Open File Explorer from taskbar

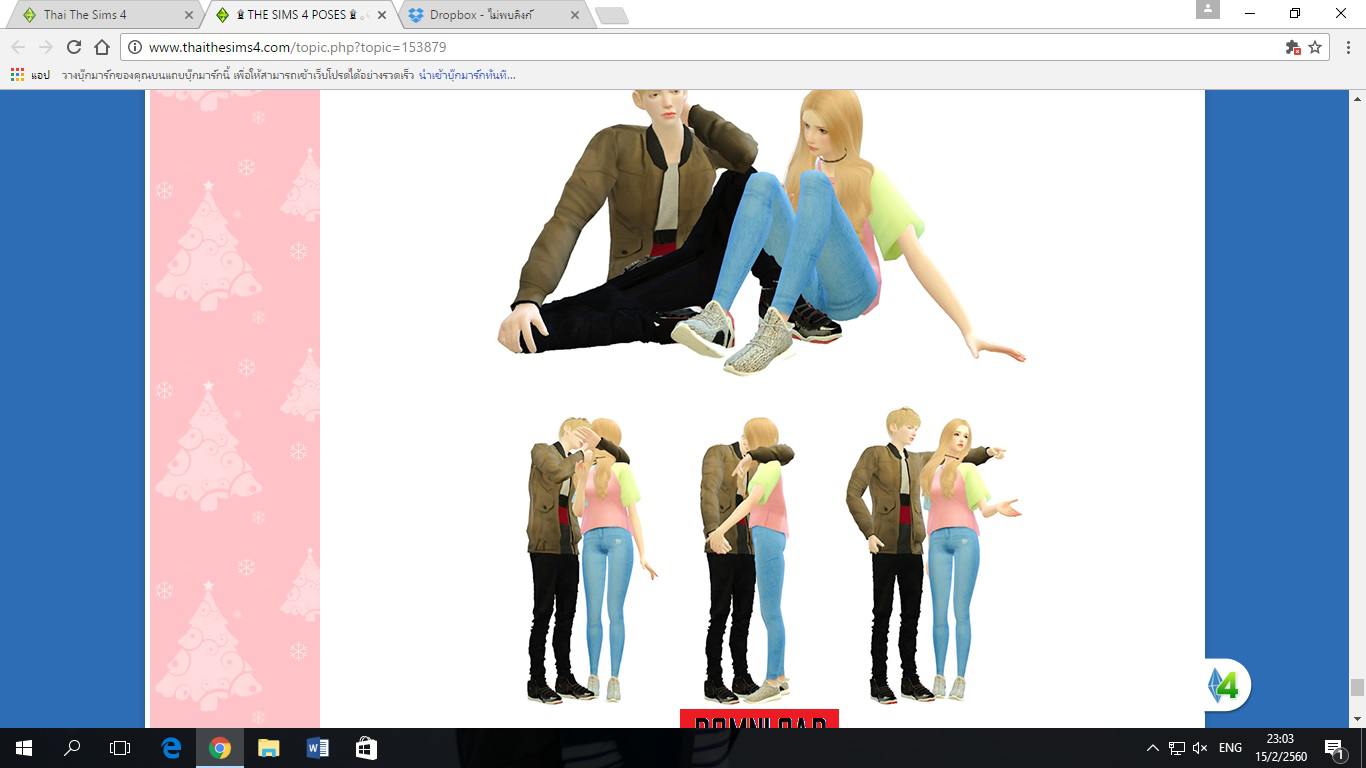[268, 748]
